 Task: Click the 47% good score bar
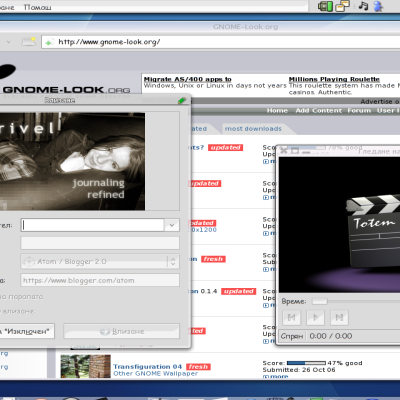click(306, 363)
